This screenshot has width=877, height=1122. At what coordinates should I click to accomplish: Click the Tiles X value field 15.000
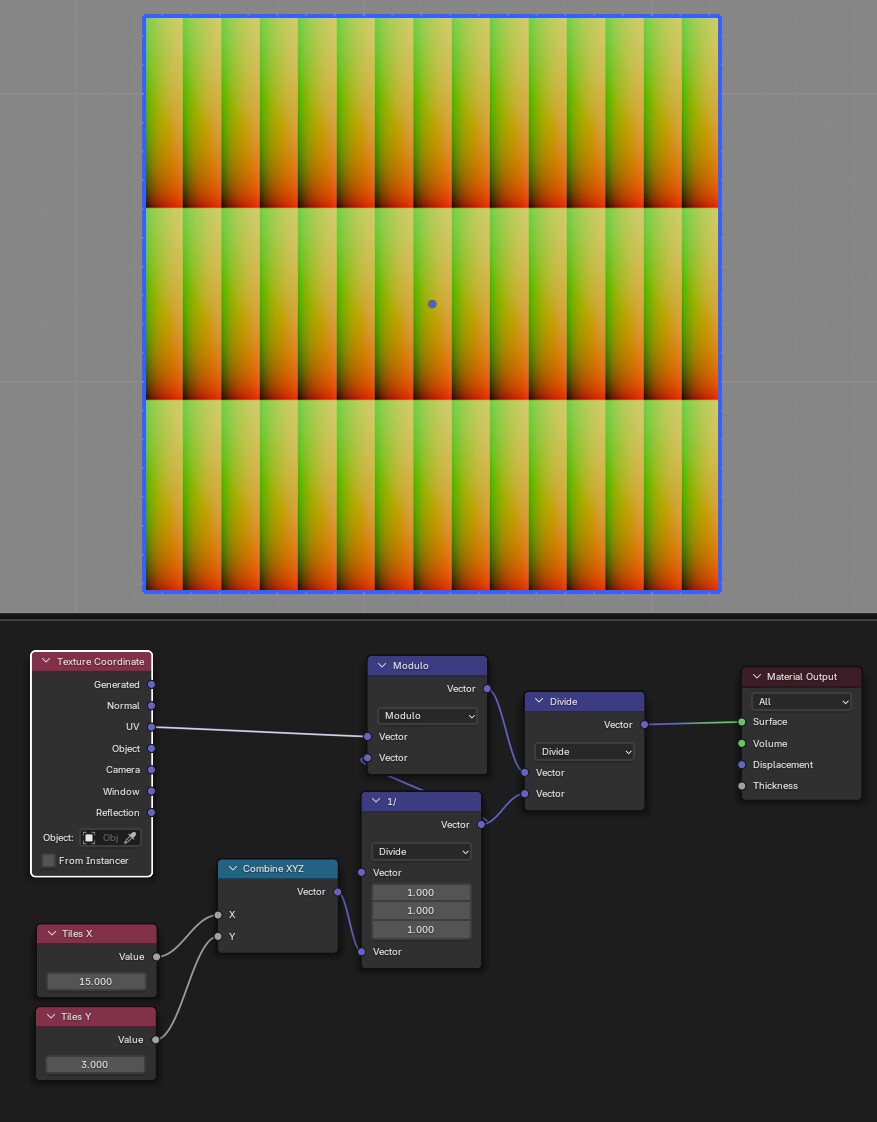[96, 981]
